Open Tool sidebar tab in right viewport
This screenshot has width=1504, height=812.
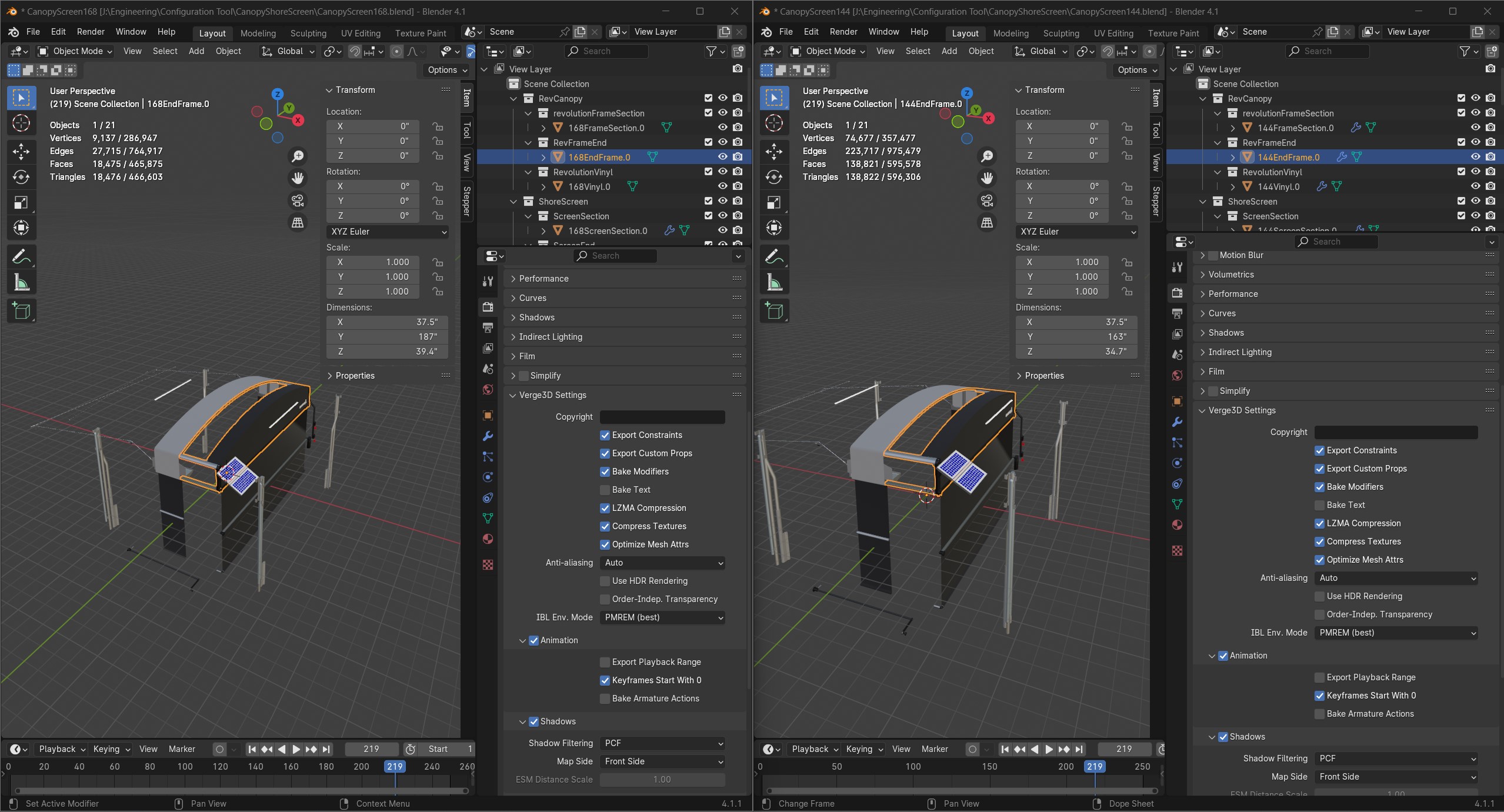click(1156, 129)
